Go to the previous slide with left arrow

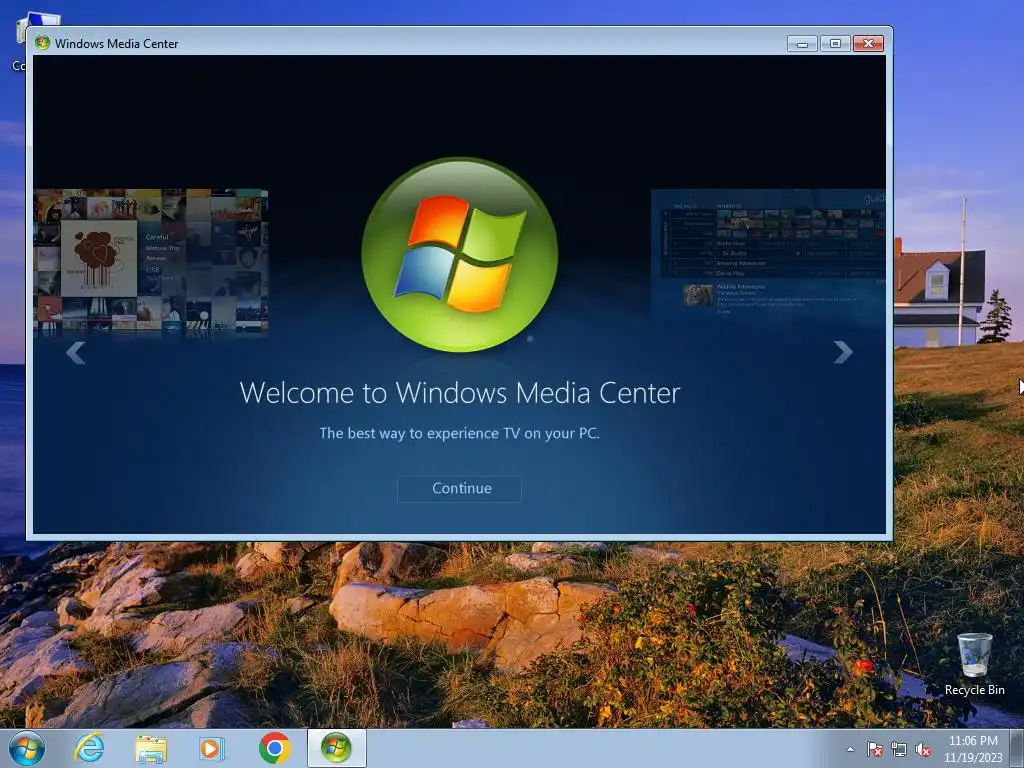(76, 353)
